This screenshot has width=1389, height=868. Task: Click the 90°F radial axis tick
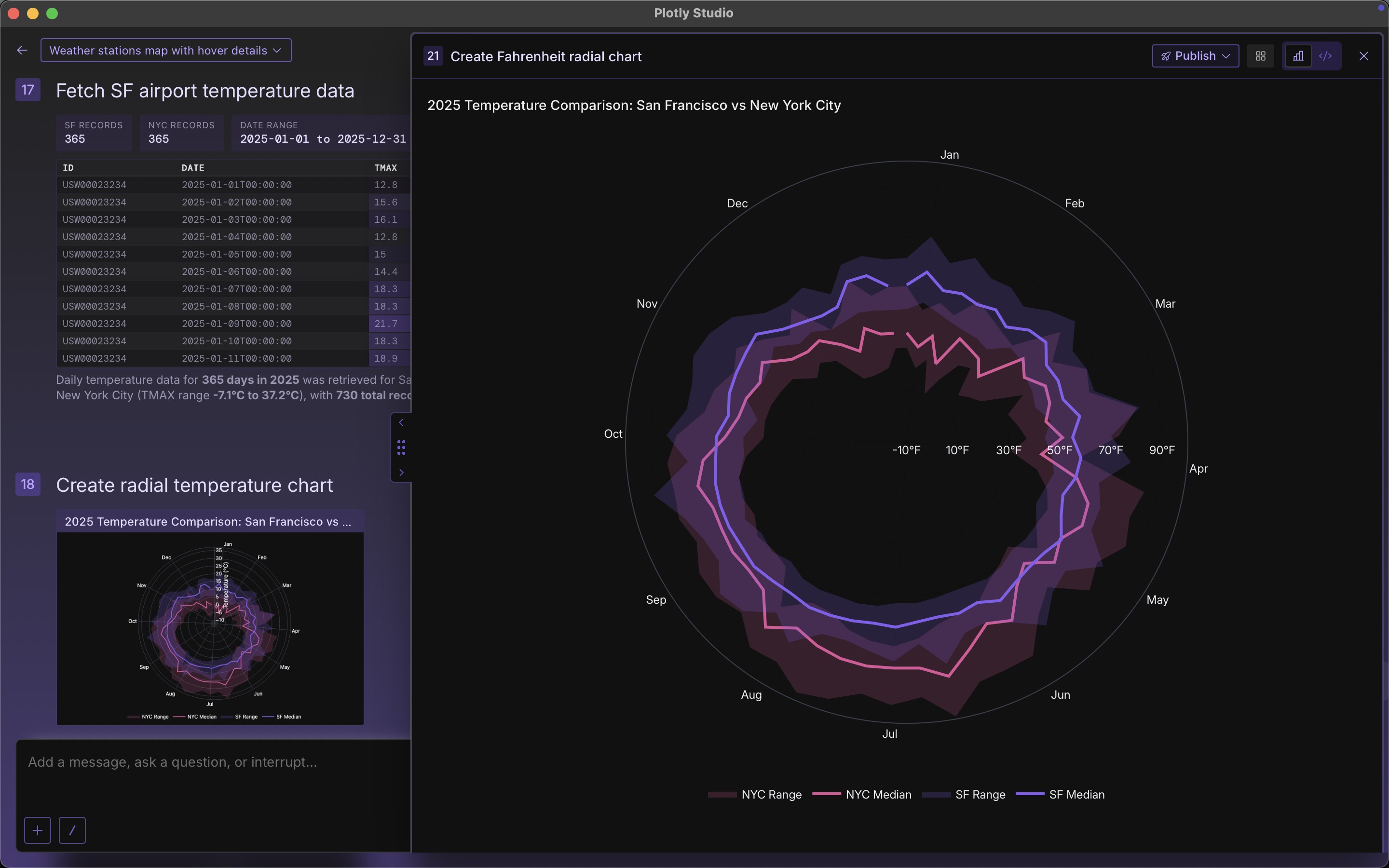[x=1162, y=450]
